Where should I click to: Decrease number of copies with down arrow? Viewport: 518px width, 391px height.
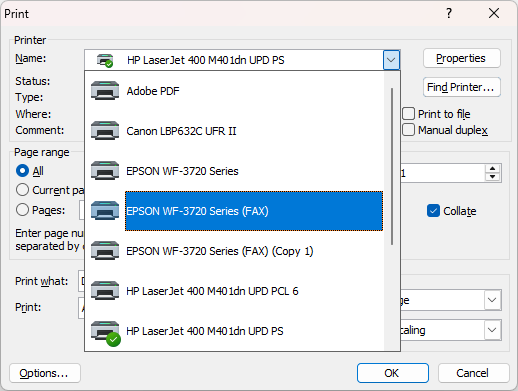point(493,177)
